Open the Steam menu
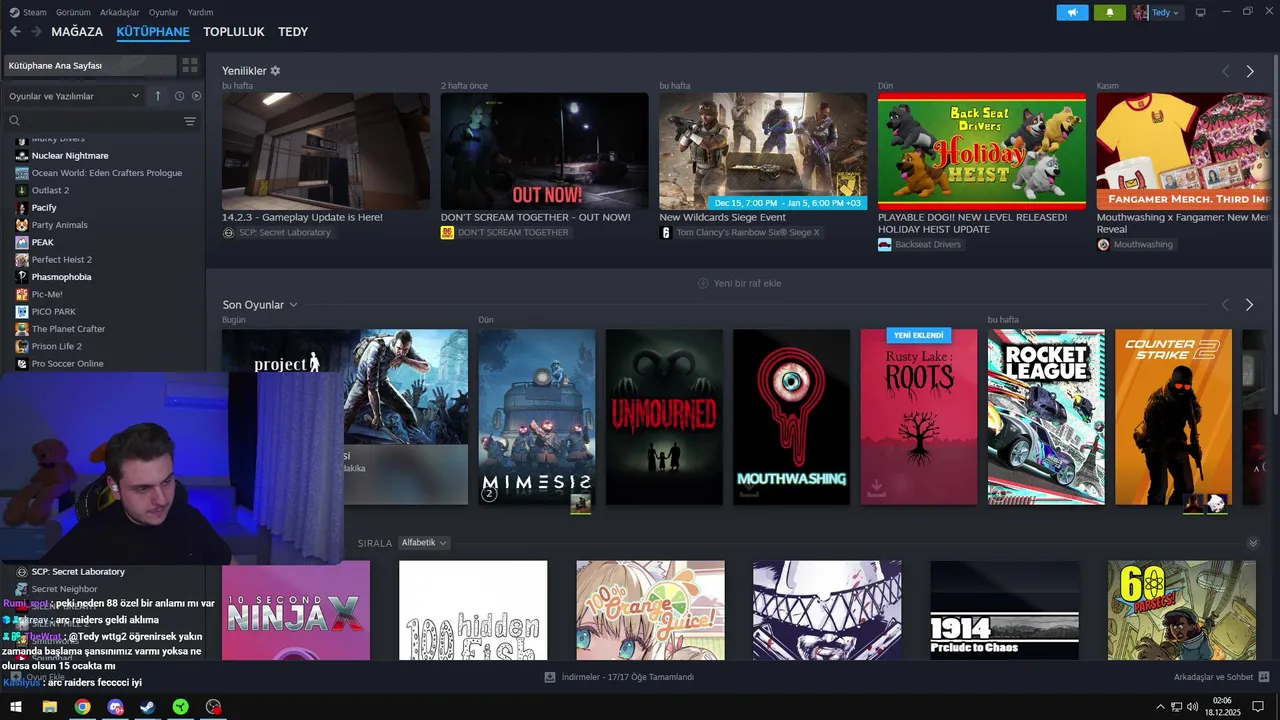The image size is (1280, 720). pyautogui.click(x=28, y=12)
